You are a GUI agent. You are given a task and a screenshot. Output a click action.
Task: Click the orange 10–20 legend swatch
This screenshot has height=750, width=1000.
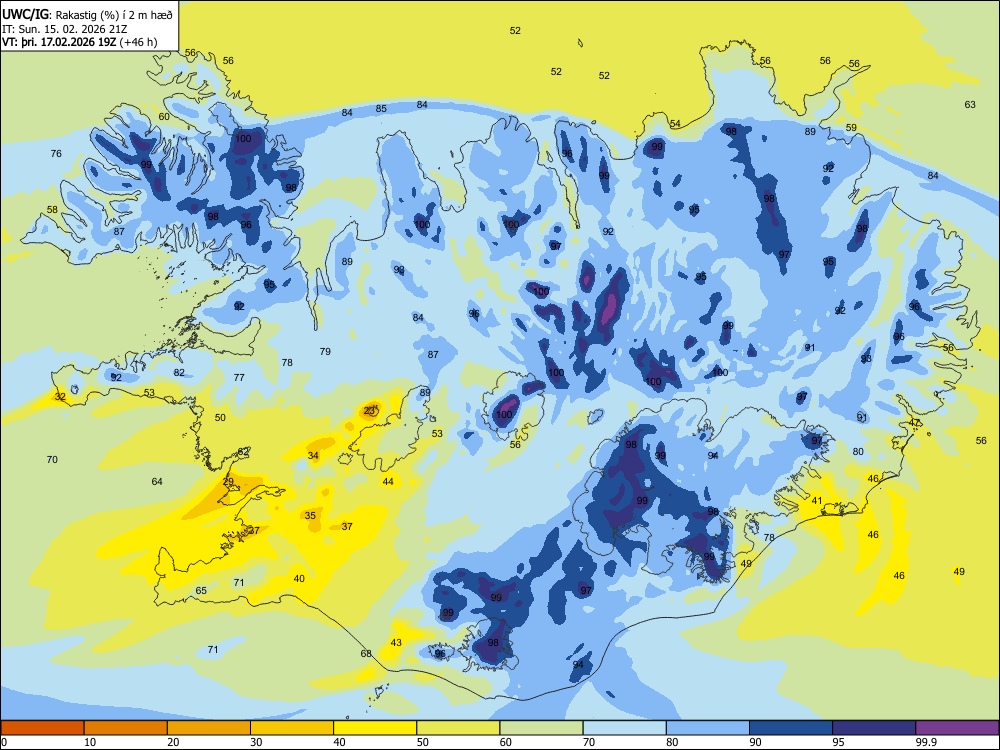point(126,728)
